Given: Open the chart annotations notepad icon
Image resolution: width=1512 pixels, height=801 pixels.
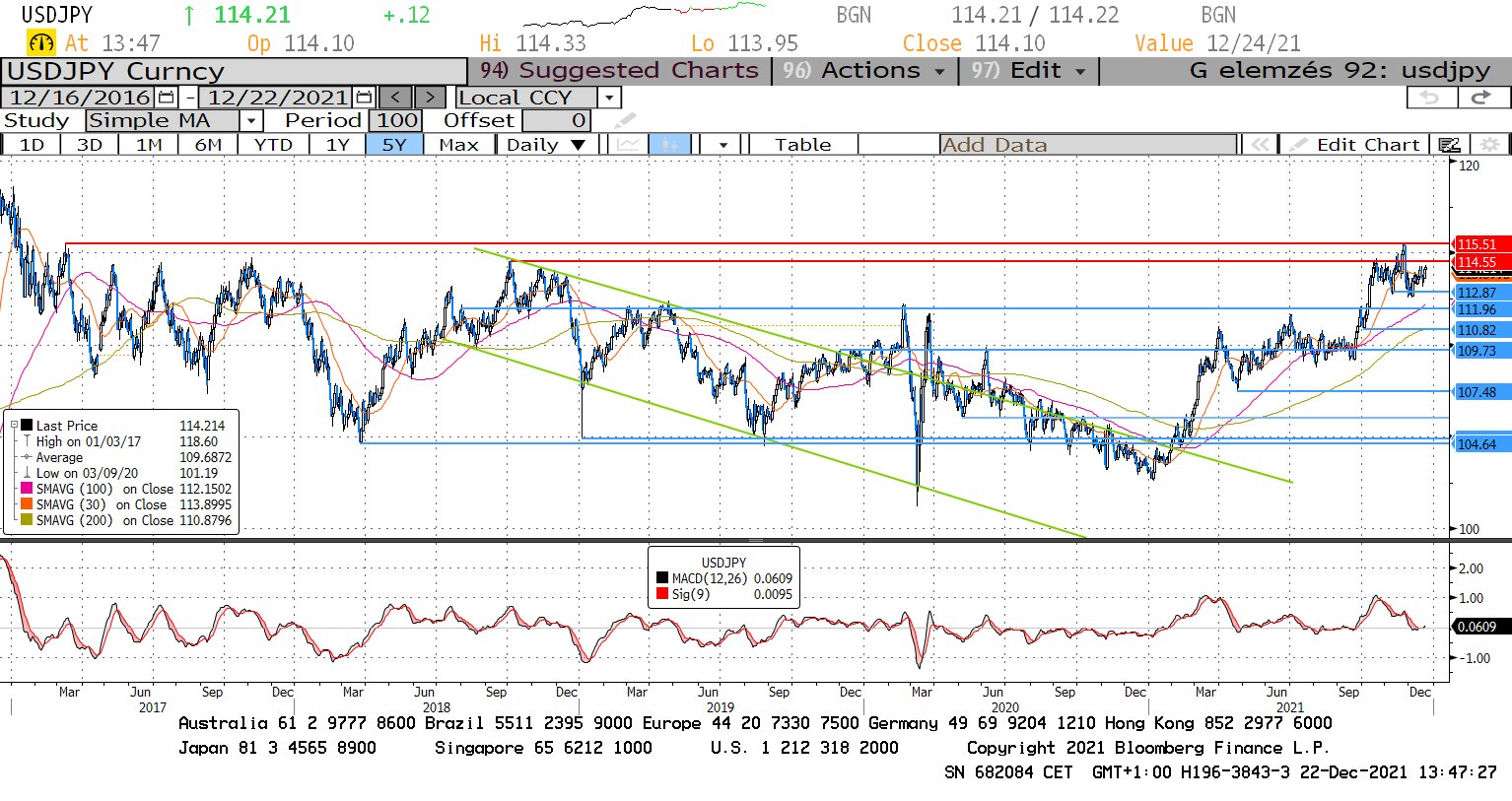Looking at the screenshot, I should click(1449, 145).
